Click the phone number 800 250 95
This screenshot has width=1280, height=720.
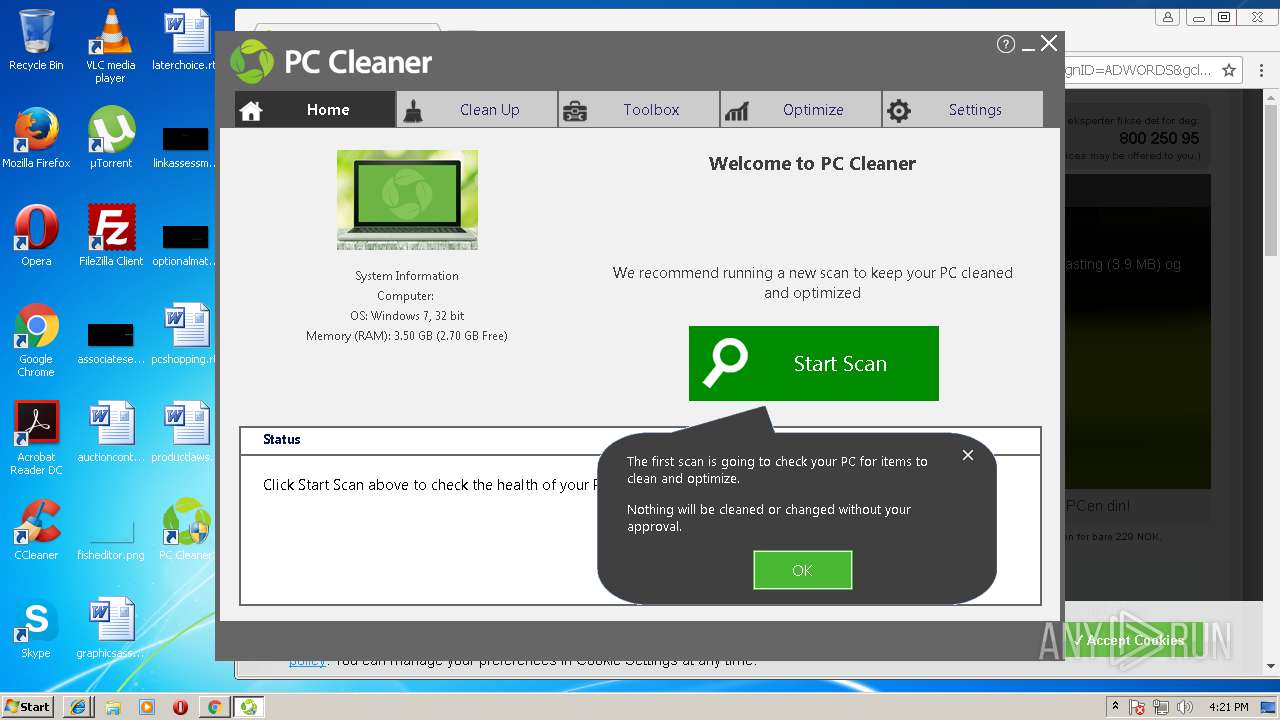(1159, 139)
